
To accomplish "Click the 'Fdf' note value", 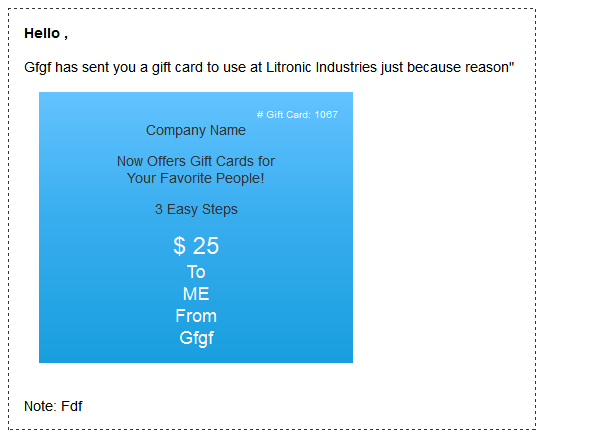I will click(72, 406).
